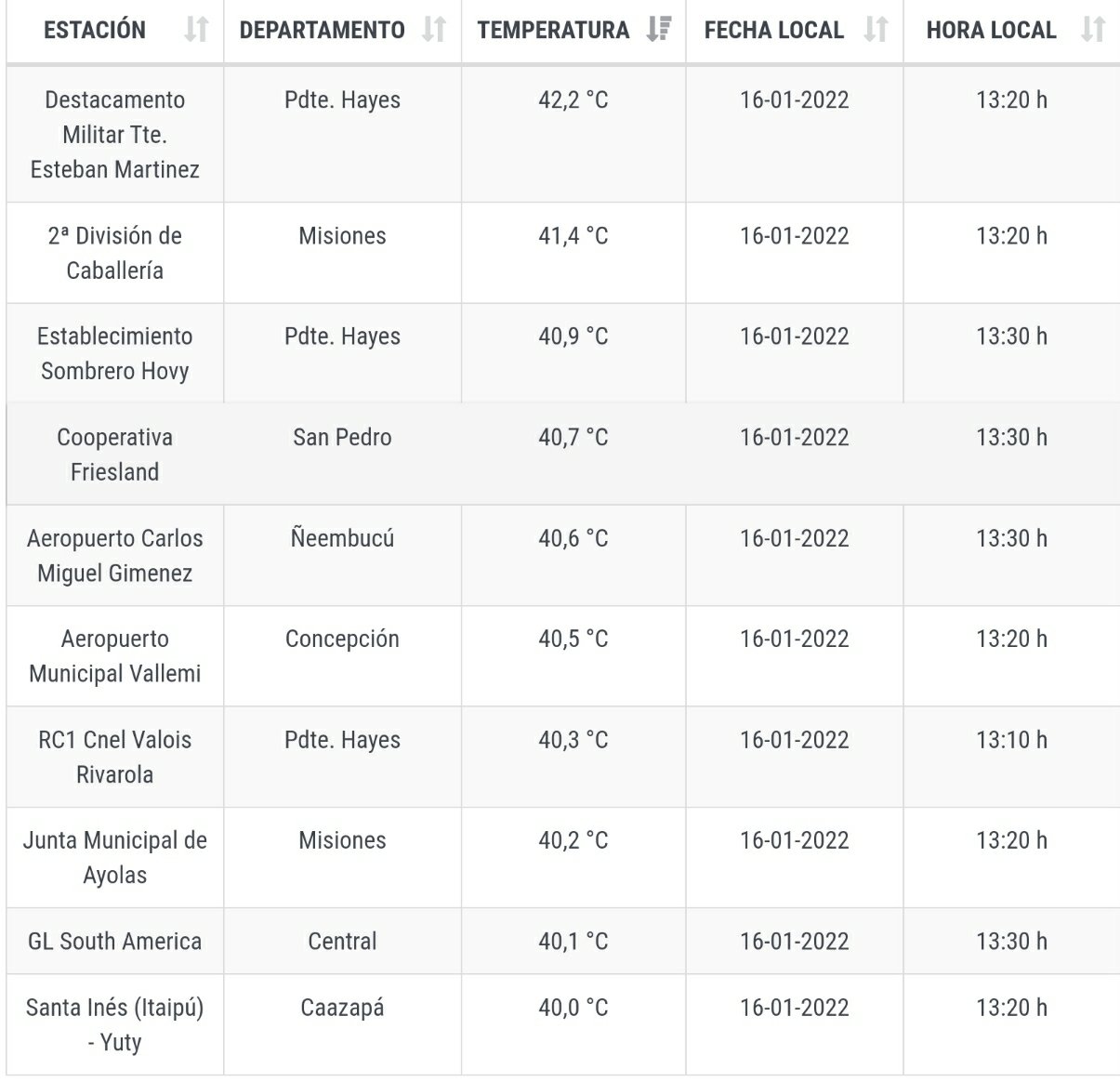Click the TEMPERATURA column header text
The height and width of the screenshot is (1082, 1120).
pyautogui.click(x=554, y=30)
